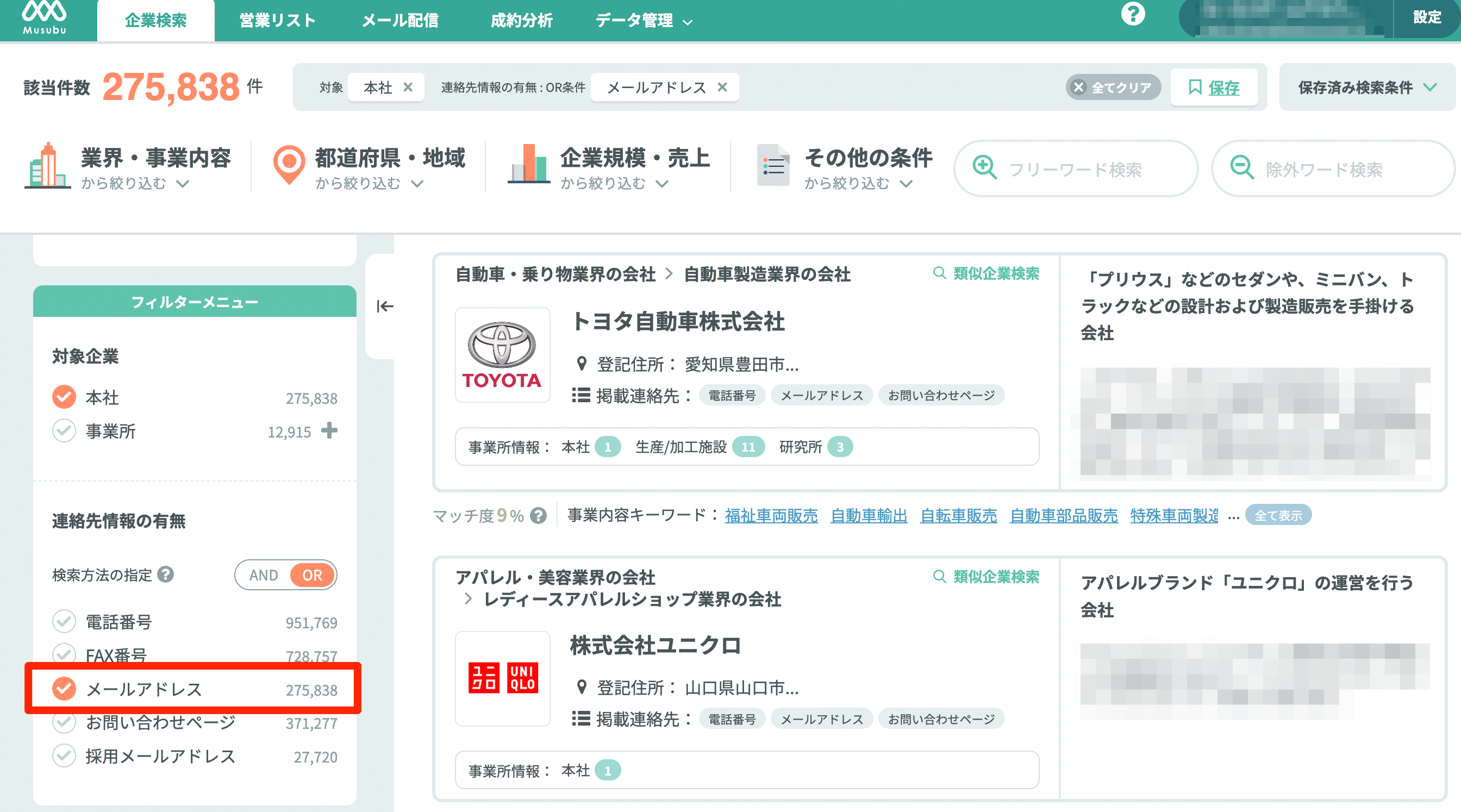Select OR search method toggle
This screenshot has height=812, width=1461.
[x=312, y=575]
